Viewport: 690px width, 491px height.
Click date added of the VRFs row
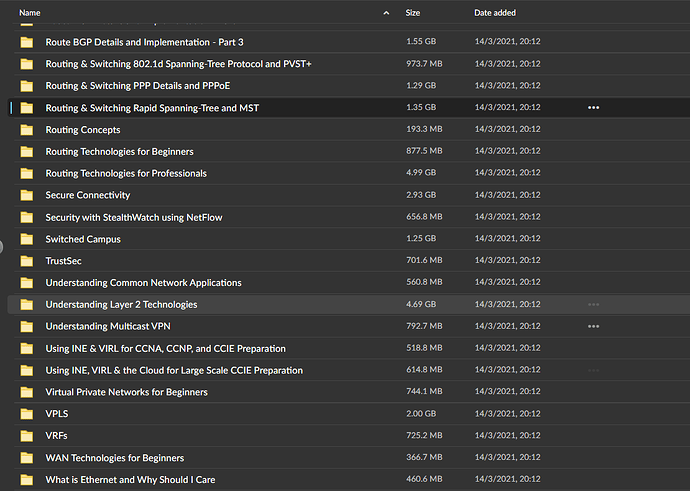point(507,435)
